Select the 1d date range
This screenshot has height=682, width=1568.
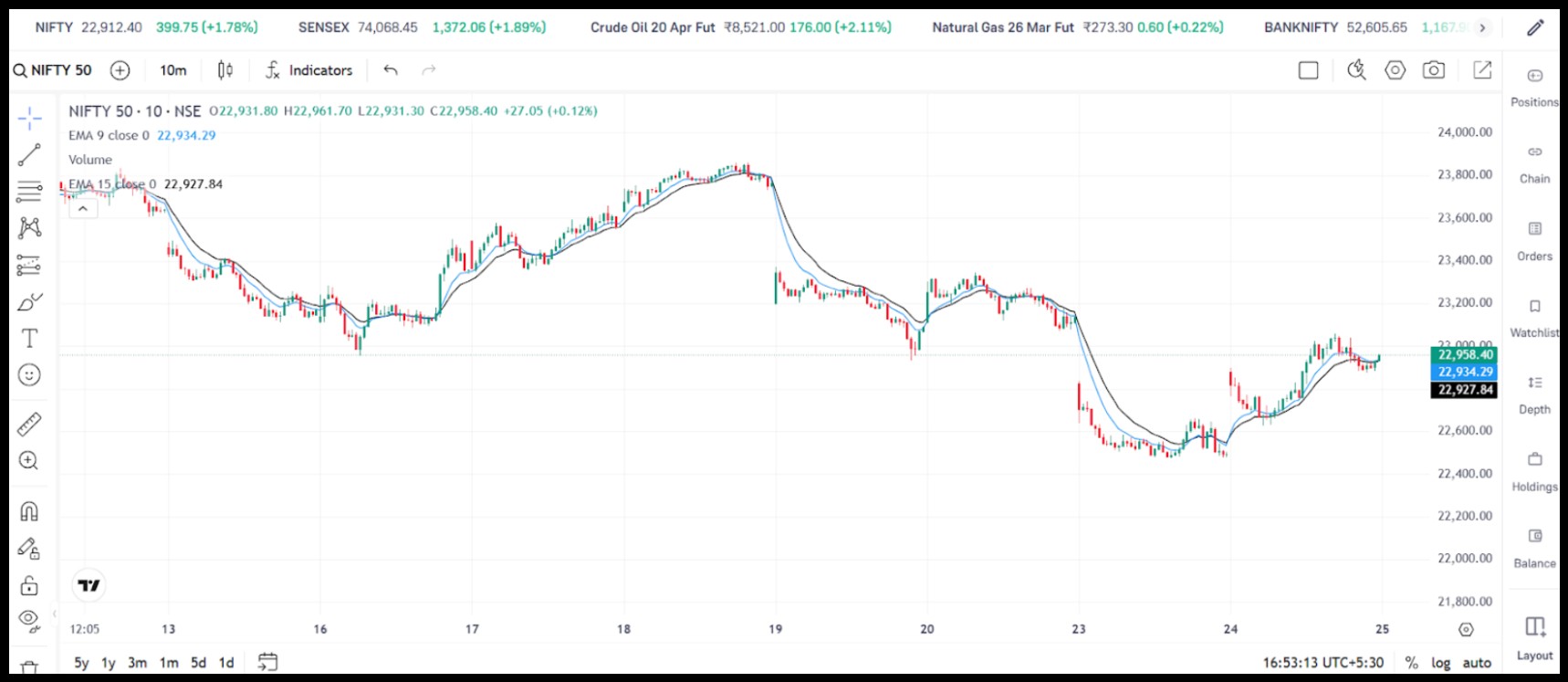click(226, 663)
